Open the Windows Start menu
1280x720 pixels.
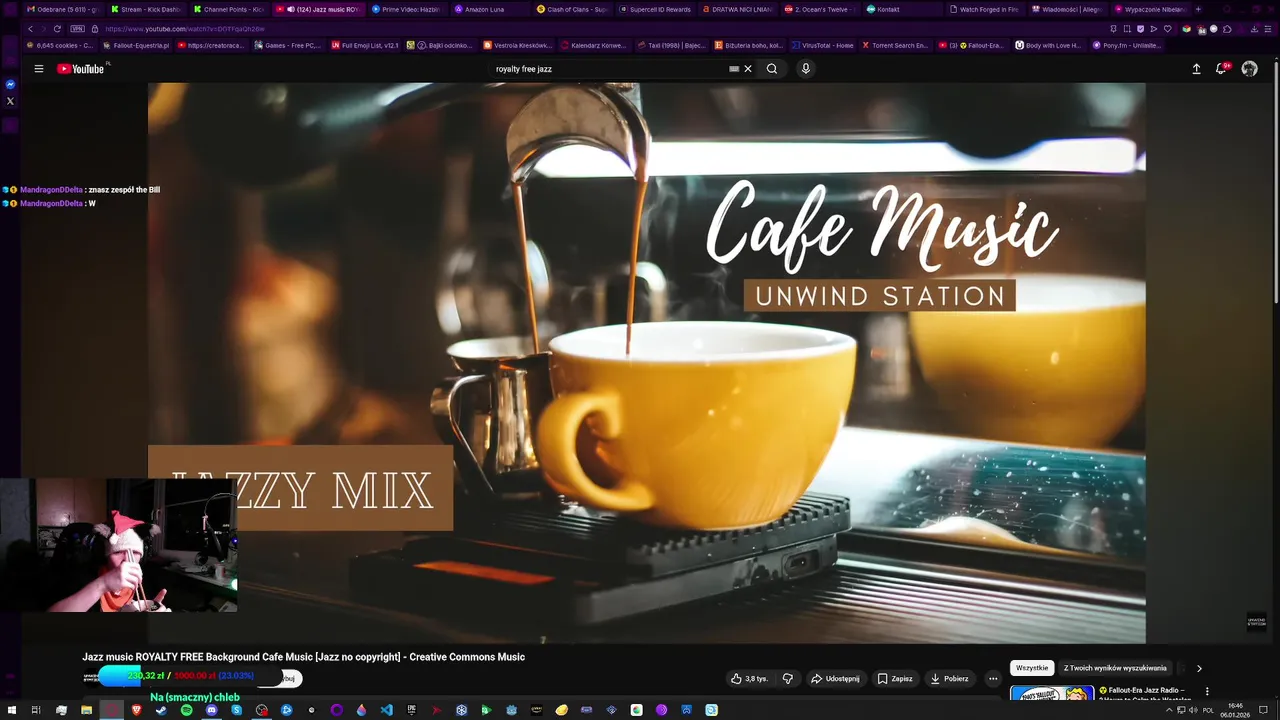[x=10, y=710]
